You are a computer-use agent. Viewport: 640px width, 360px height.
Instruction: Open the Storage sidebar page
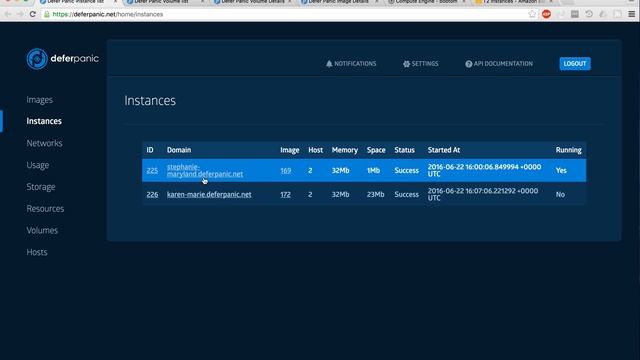click(41, 187)
